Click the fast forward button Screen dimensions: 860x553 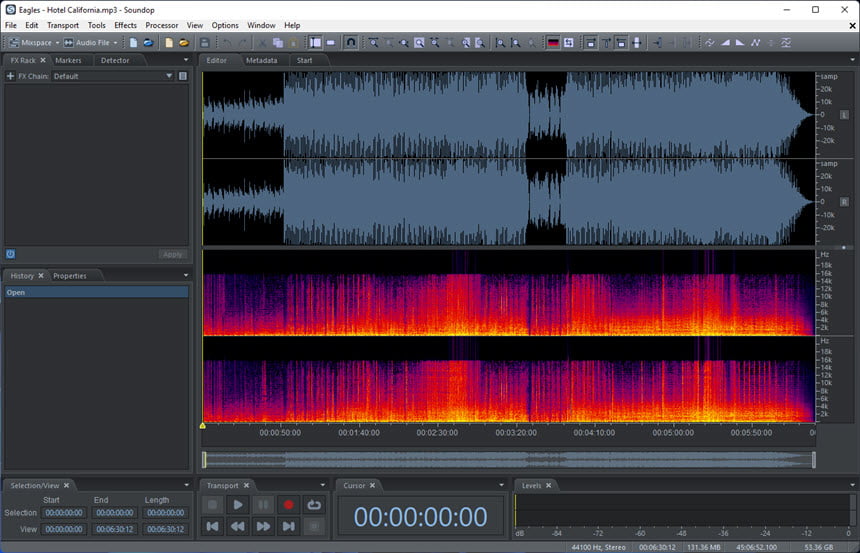click(263, 527)
